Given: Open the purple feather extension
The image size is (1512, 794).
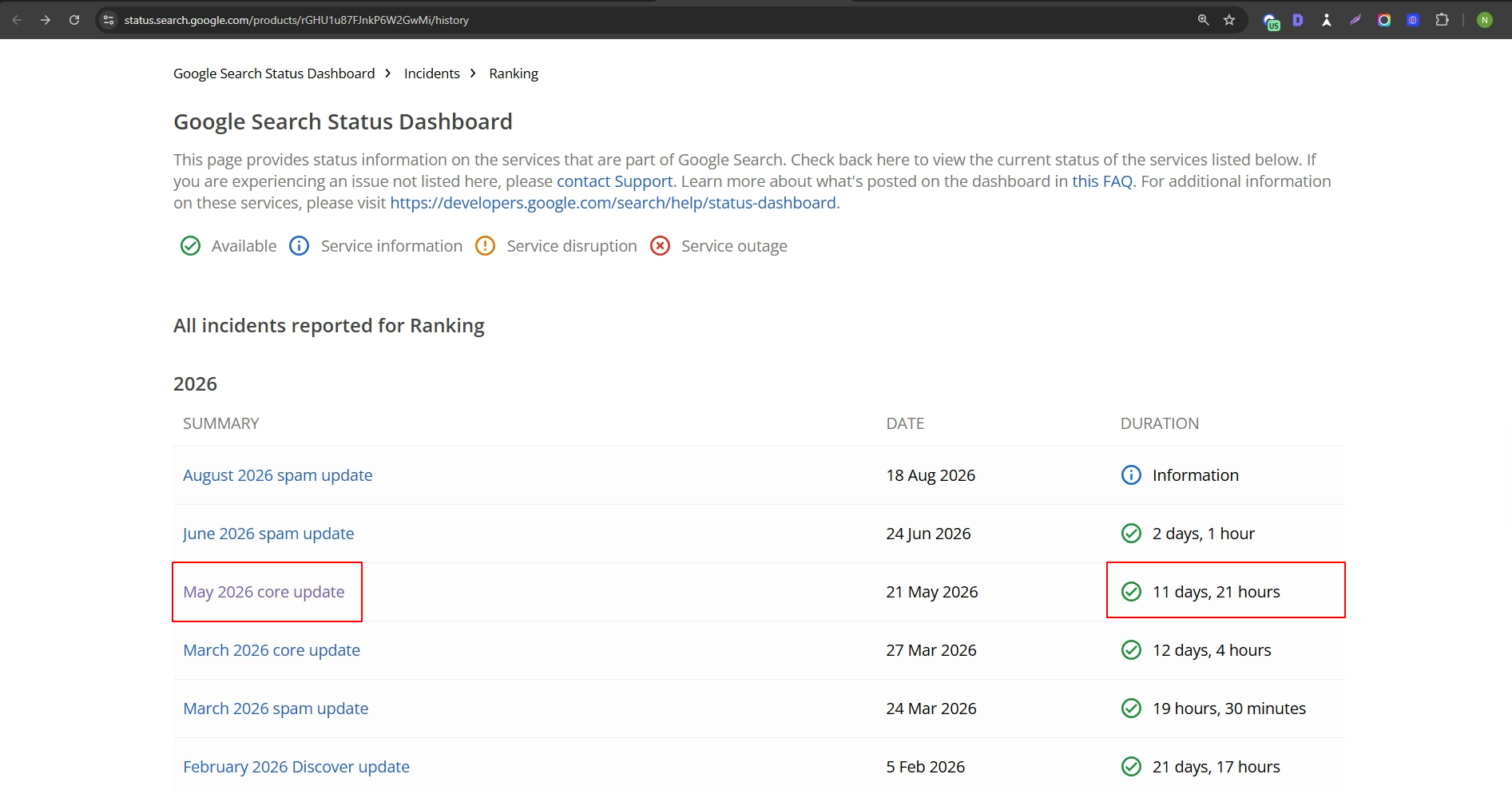Looking at the screenshot, I should pos(1355,20).
